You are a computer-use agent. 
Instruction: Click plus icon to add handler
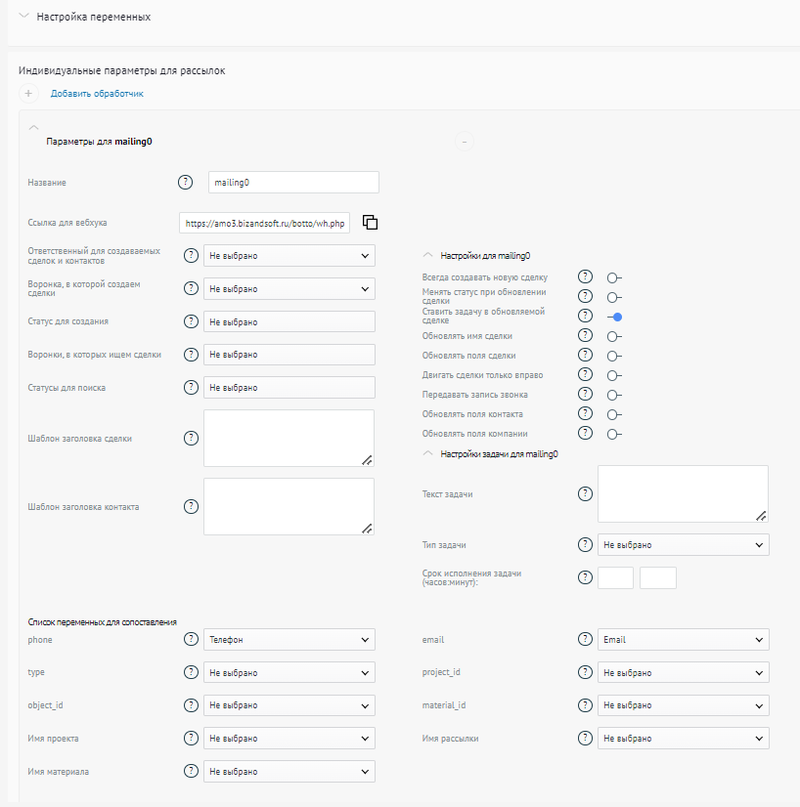(x=29, y=94)
